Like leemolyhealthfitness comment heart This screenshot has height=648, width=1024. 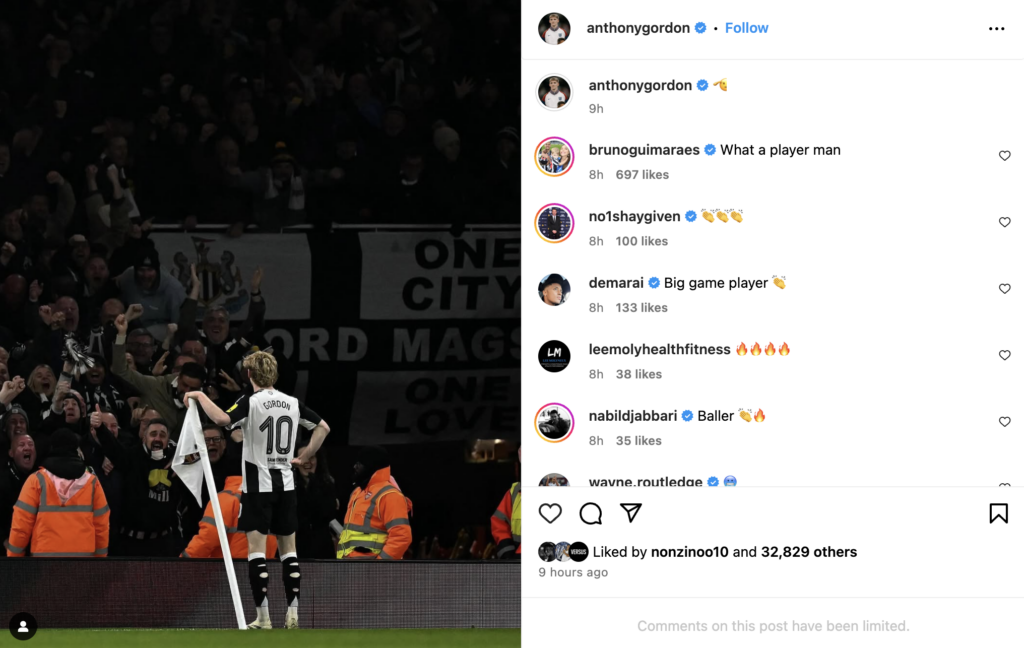click(x=1004, y=355)
